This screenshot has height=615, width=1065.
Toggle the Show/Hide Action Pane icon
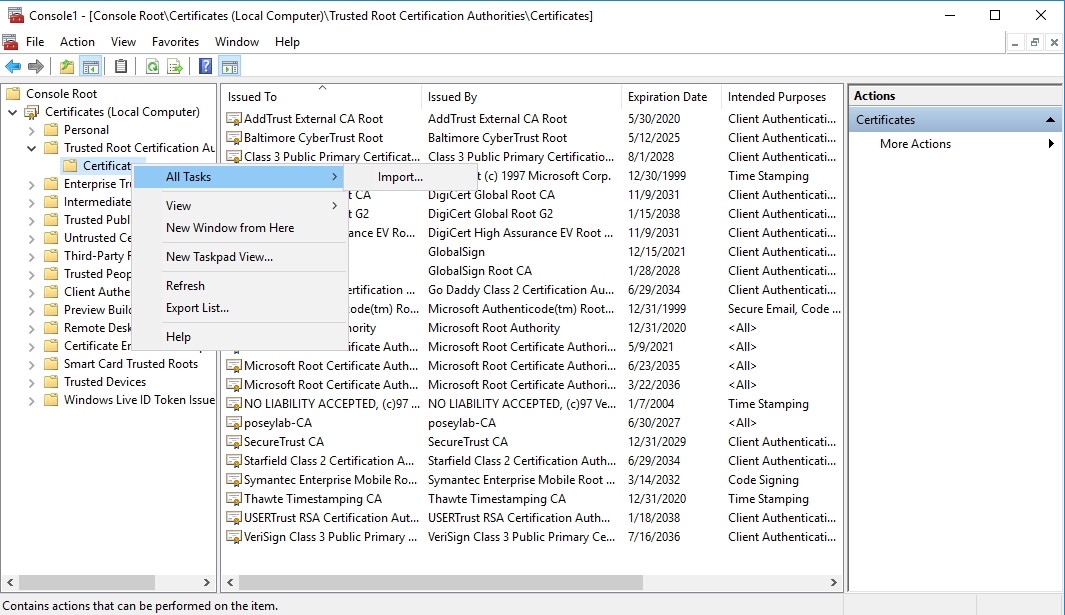(231, 66)
